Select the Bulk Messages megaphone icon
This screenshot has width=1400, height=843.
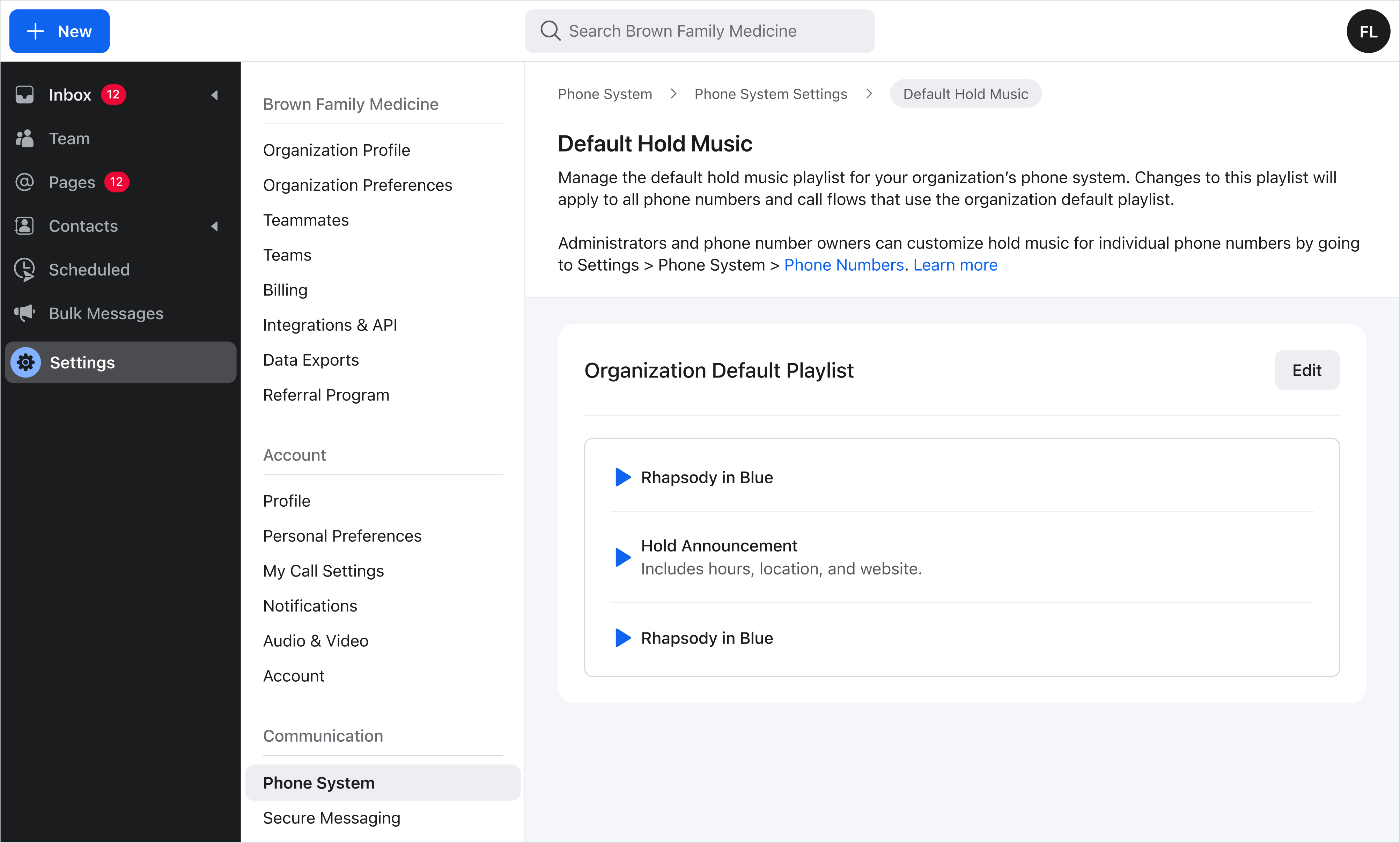click(24, 313)
